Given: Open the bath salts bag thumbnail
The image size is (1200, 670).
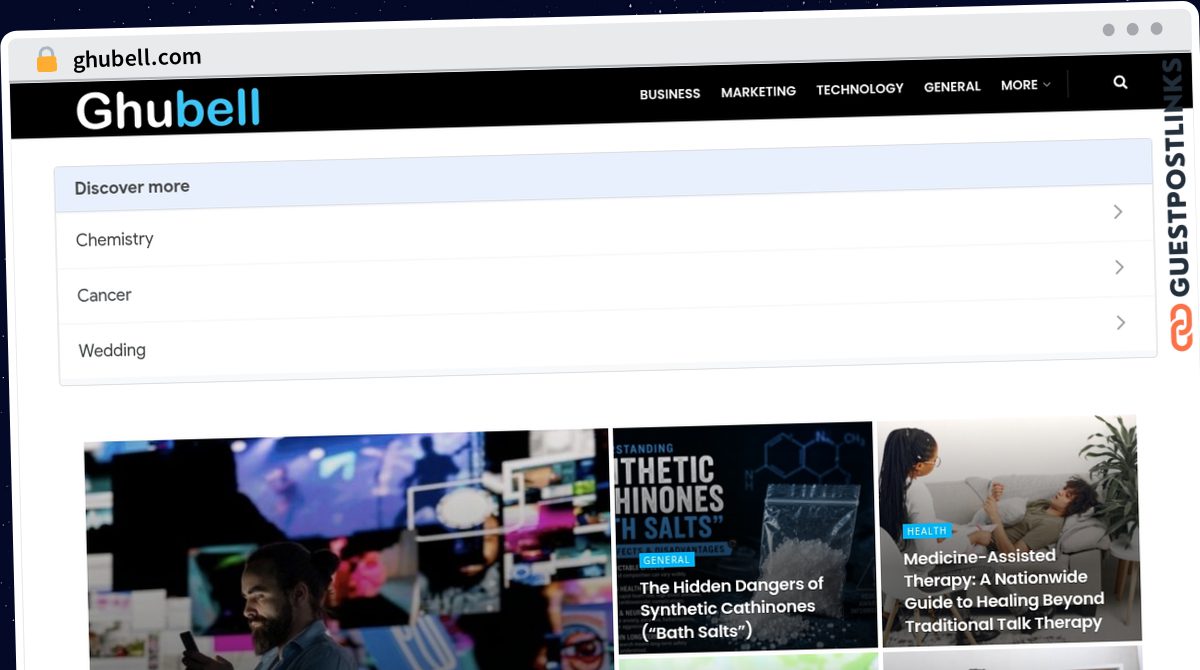Looking at the screenshot, I should coord(745,537).
